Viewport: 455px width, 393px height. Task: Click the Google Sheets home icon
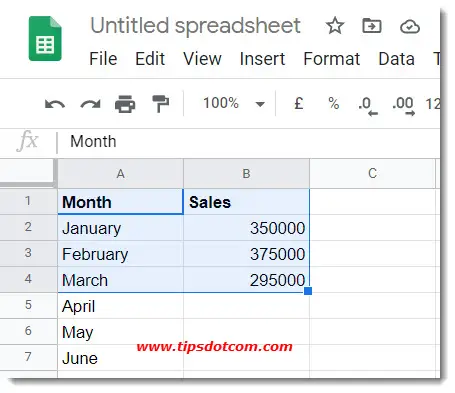click(45, 38)
